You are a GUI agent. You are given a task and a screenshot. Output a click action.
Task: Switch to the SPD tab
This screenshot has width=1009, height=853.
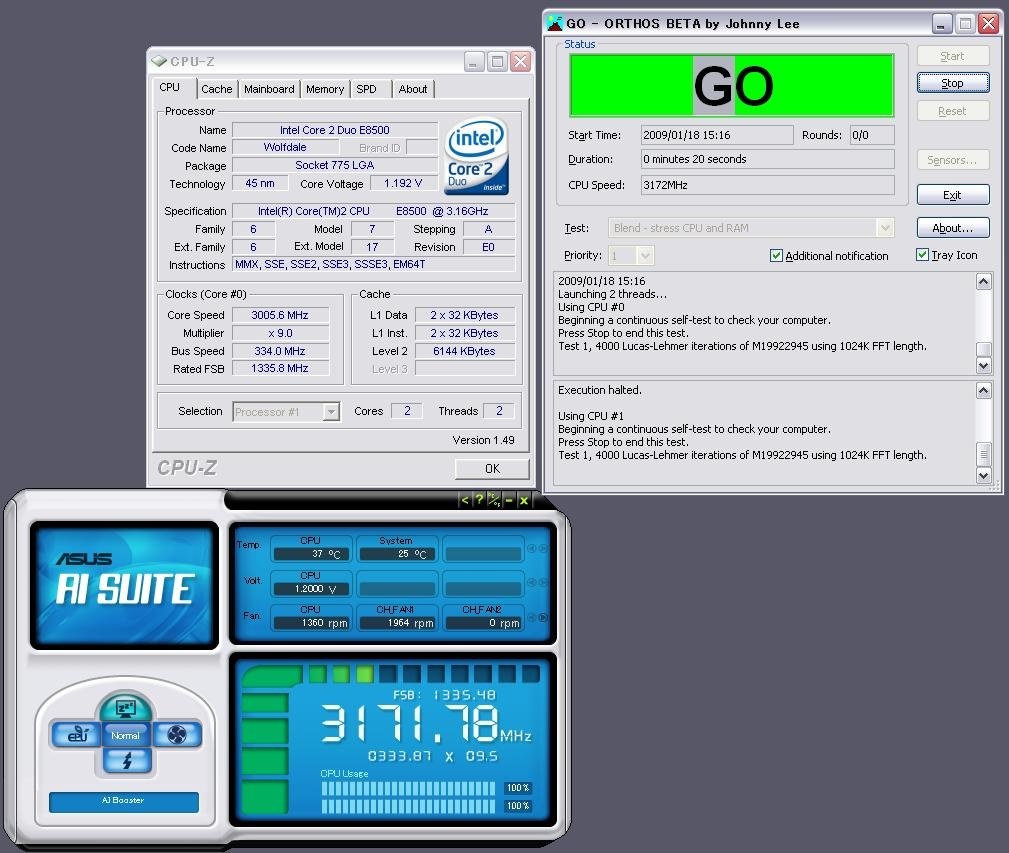367,89
